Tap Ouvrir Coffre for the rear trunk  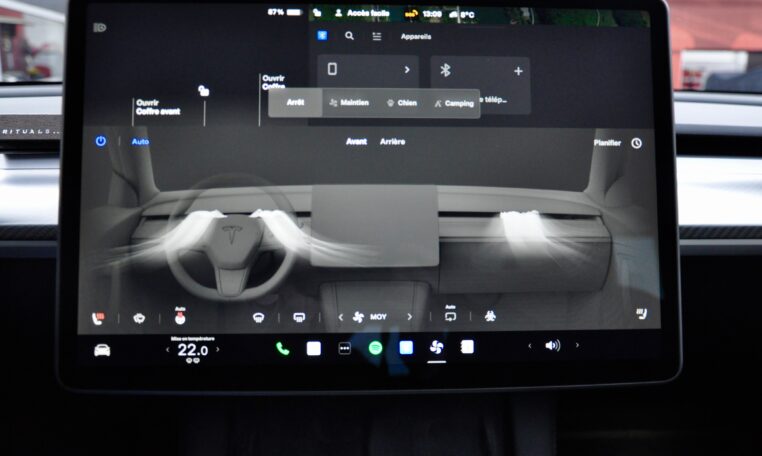[x=274, y=82]
